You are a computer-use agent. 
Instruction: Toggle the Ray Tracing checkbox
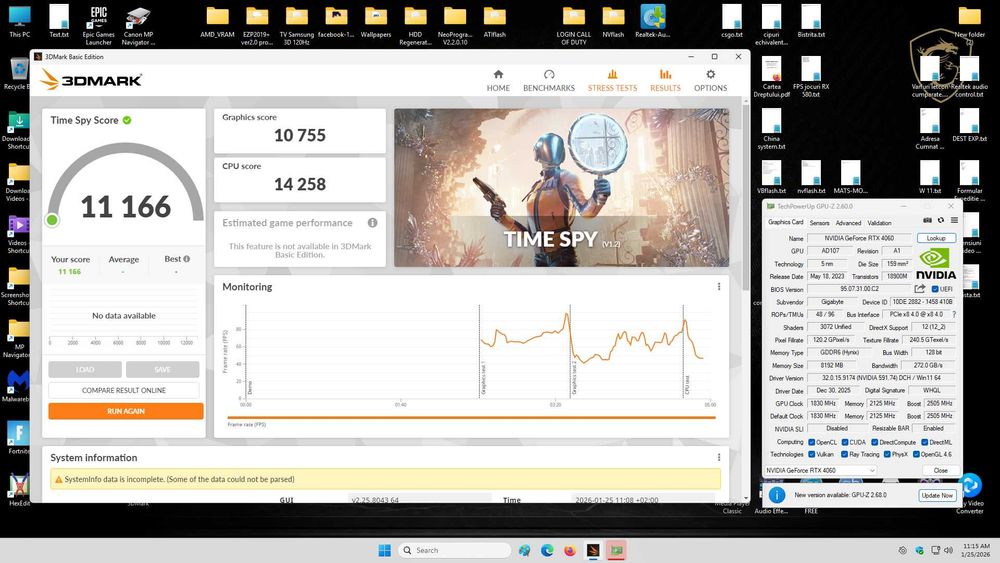click(844, 454)
